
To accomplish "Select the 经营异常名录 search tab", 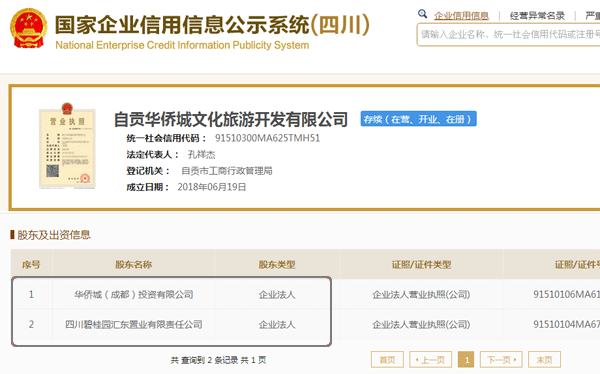I will pos(537,16).
